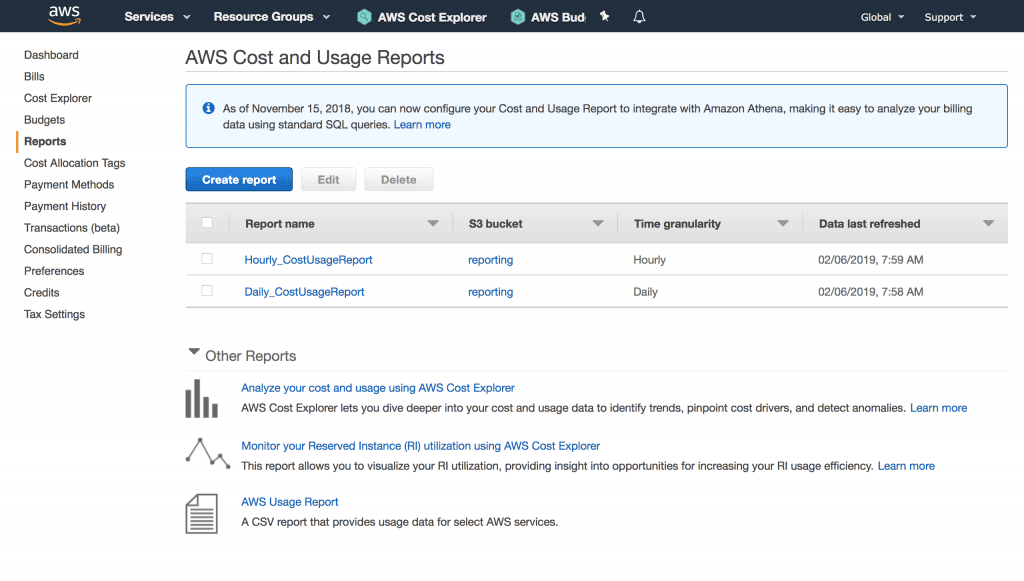1024x581 pixels.
Task: Click the info icon in the Athena announcement banner
Action: [x=207, y=108]
